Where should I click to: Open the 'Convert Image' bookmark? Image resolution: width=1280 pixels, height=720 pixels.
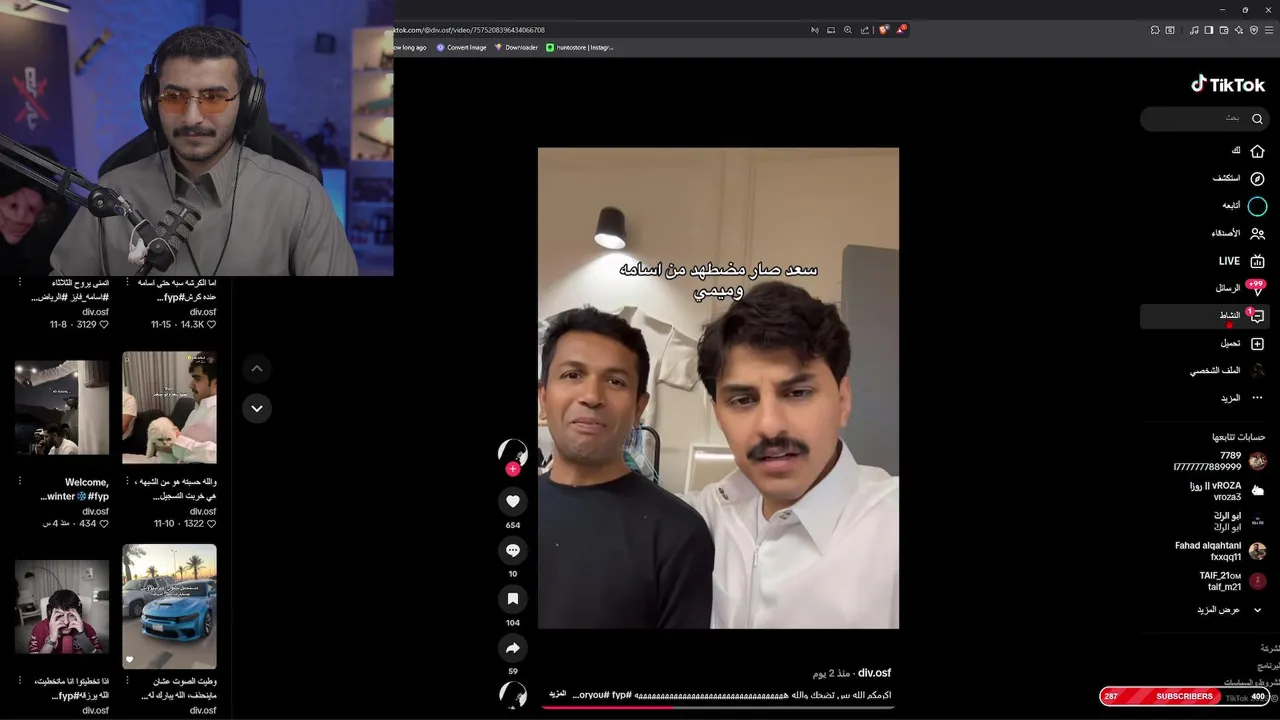(x=461, y=47)
